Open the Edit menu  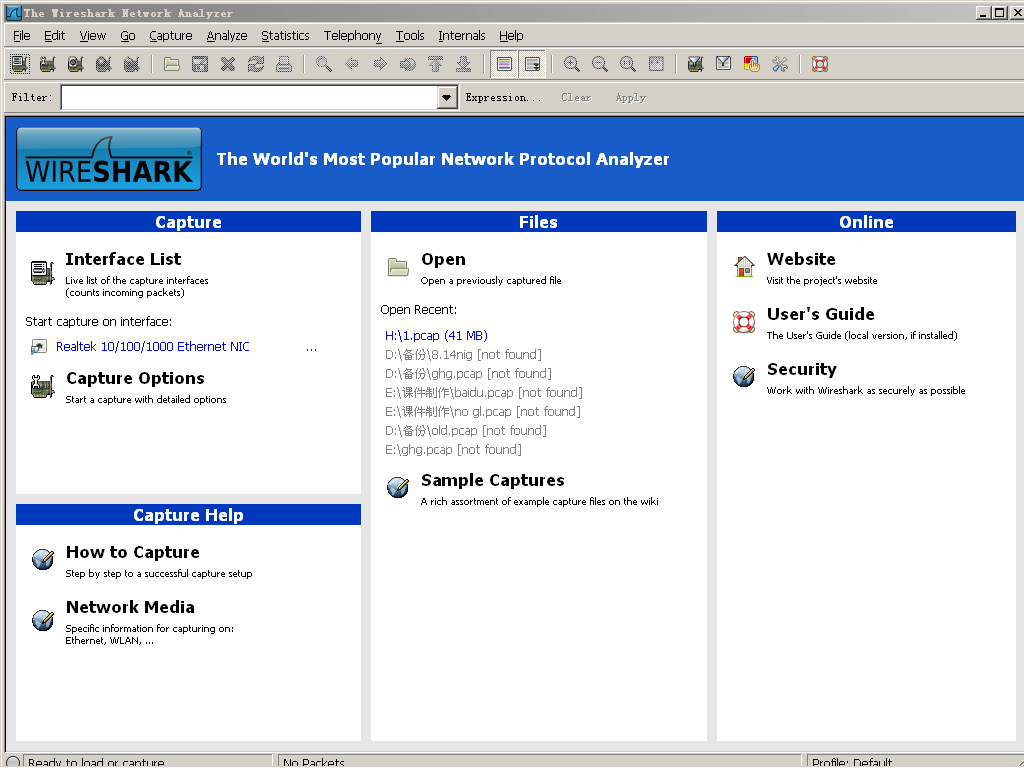(x=54, y=36)
